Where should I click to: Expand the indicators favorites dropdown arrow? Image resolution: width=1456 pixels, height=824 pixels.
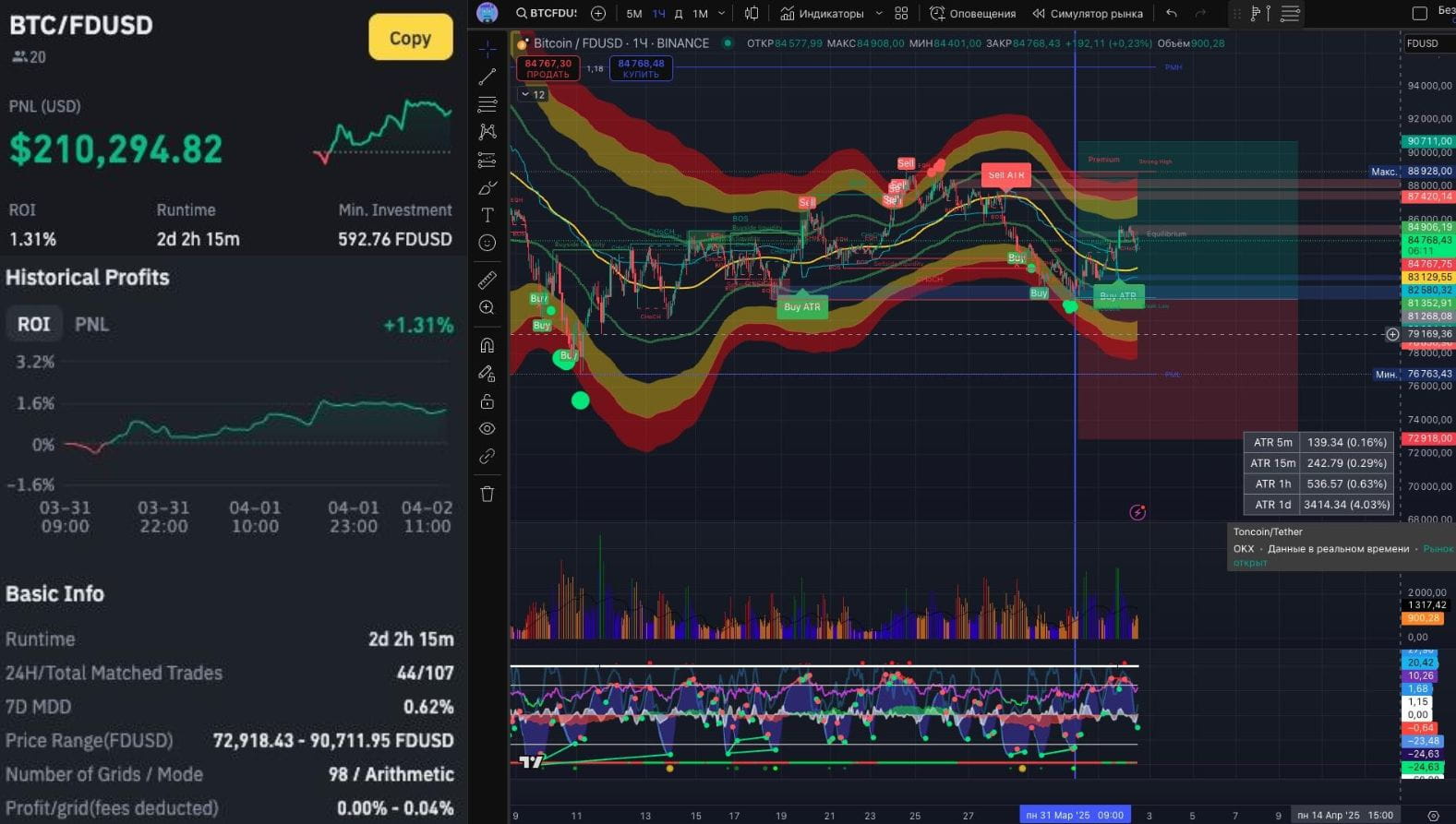pyautogui.click(x=879, y=14)
